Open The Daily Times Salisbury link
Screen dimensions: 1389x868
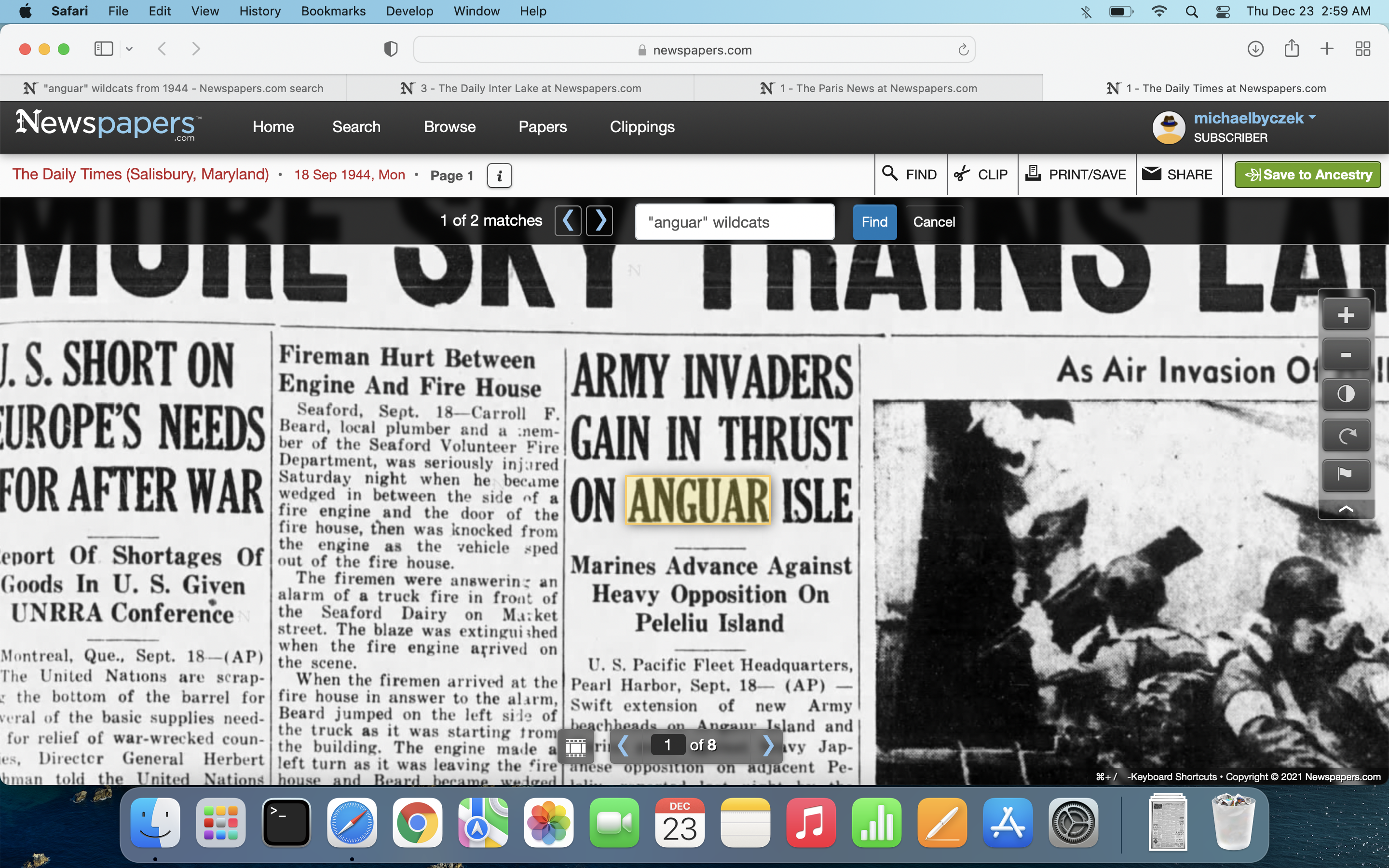[141, 175]
